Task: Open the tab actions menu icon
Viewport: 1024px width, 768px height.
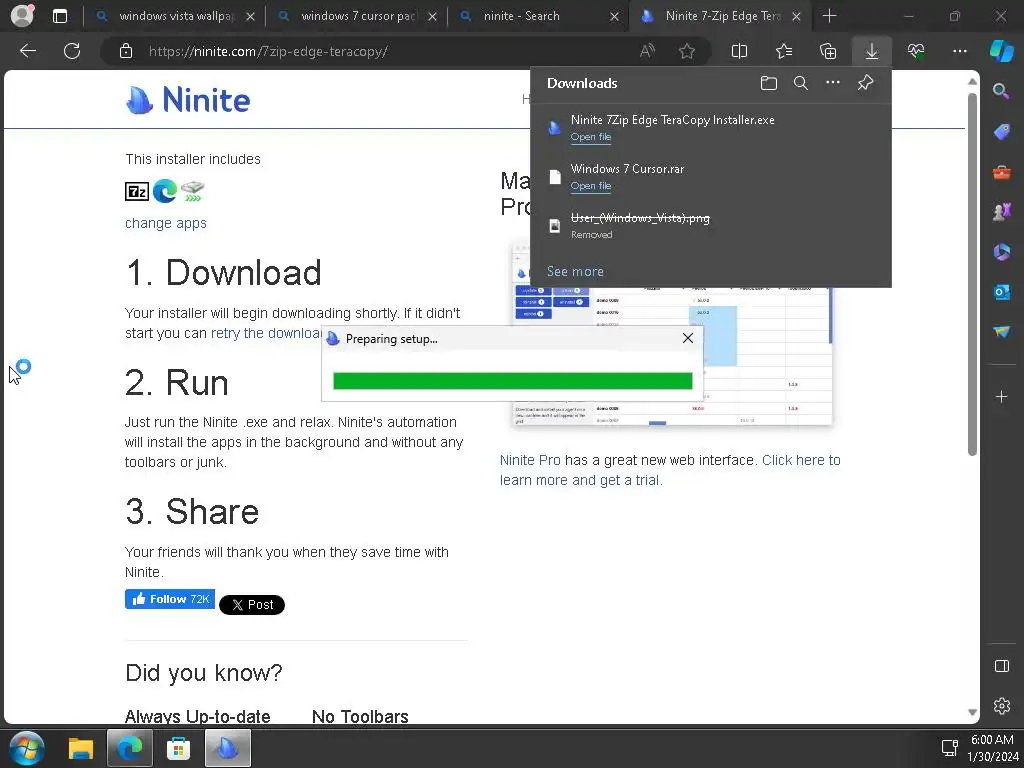Action: pos(59,16)
